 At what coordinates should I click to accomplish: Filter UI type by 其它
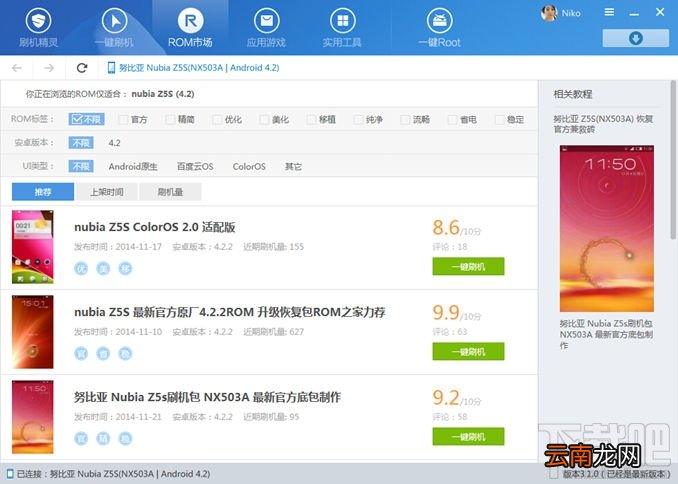coord(293,167)
